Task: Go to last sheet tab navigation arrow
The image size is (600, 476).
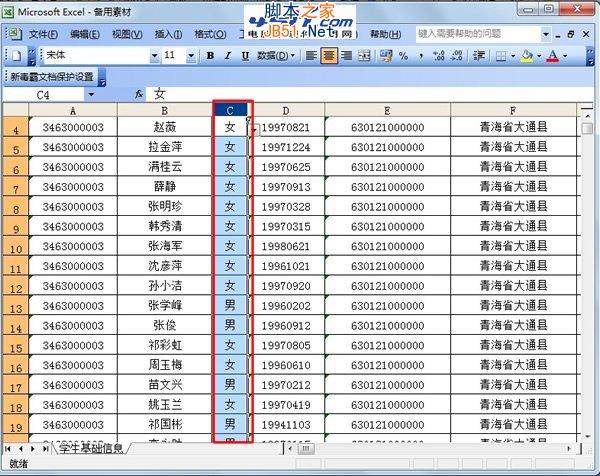Action: point(46,448)
